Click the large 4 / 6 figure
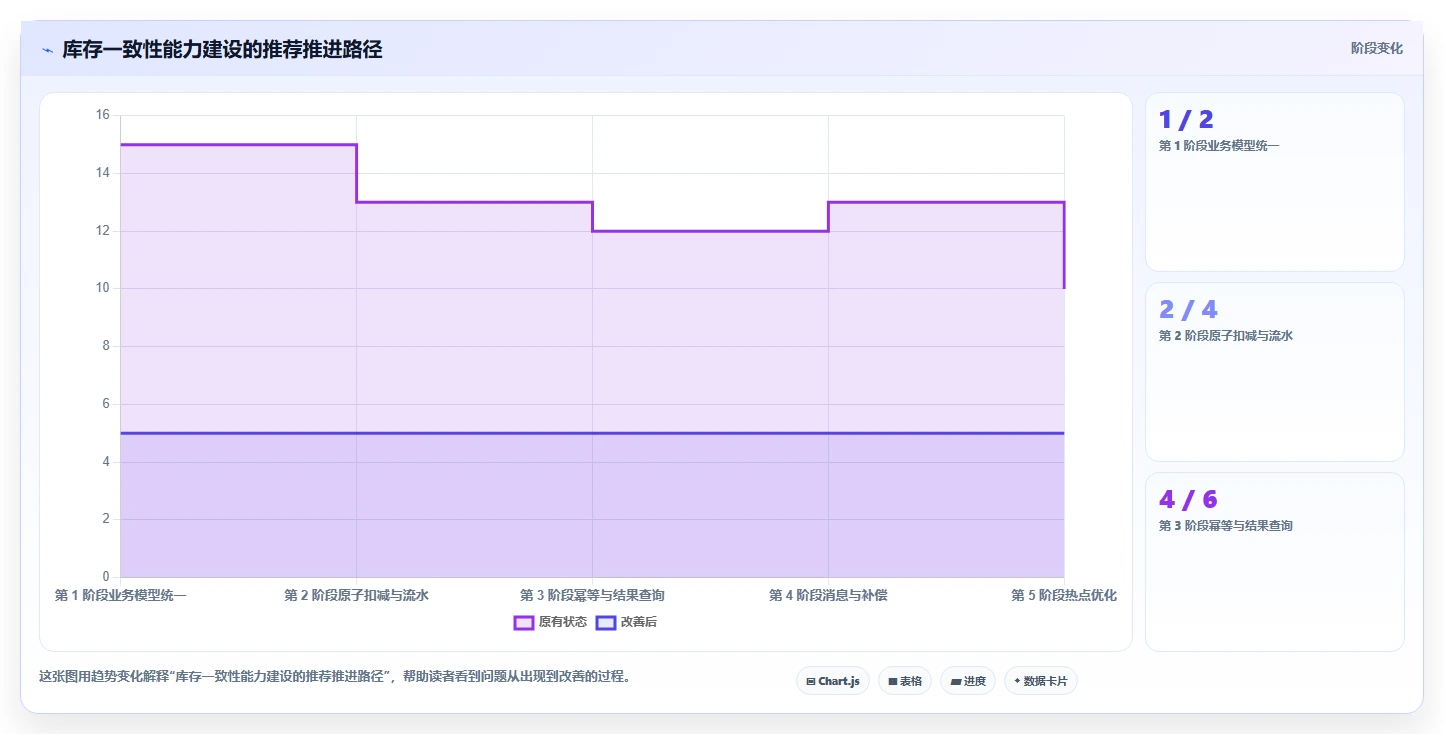 pos(1188,500)
